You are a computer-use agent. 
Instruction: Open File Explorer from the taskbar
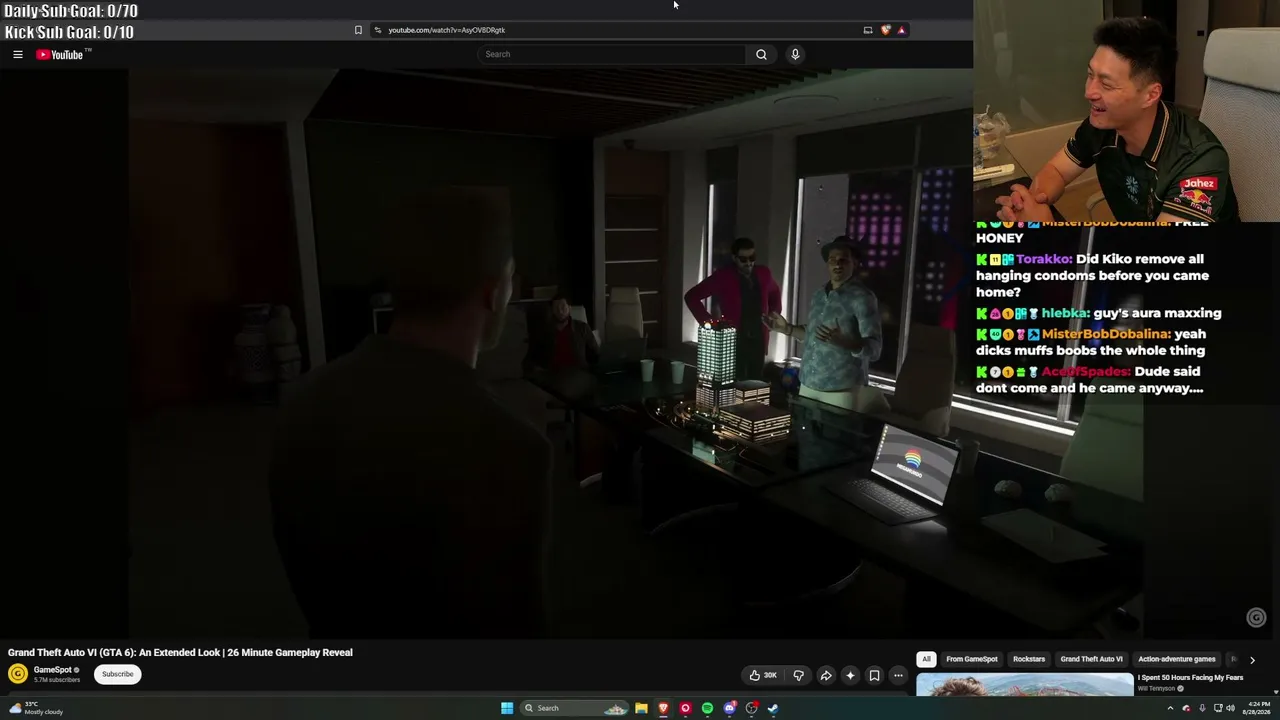pyautogui.click(x=641, y=708)
